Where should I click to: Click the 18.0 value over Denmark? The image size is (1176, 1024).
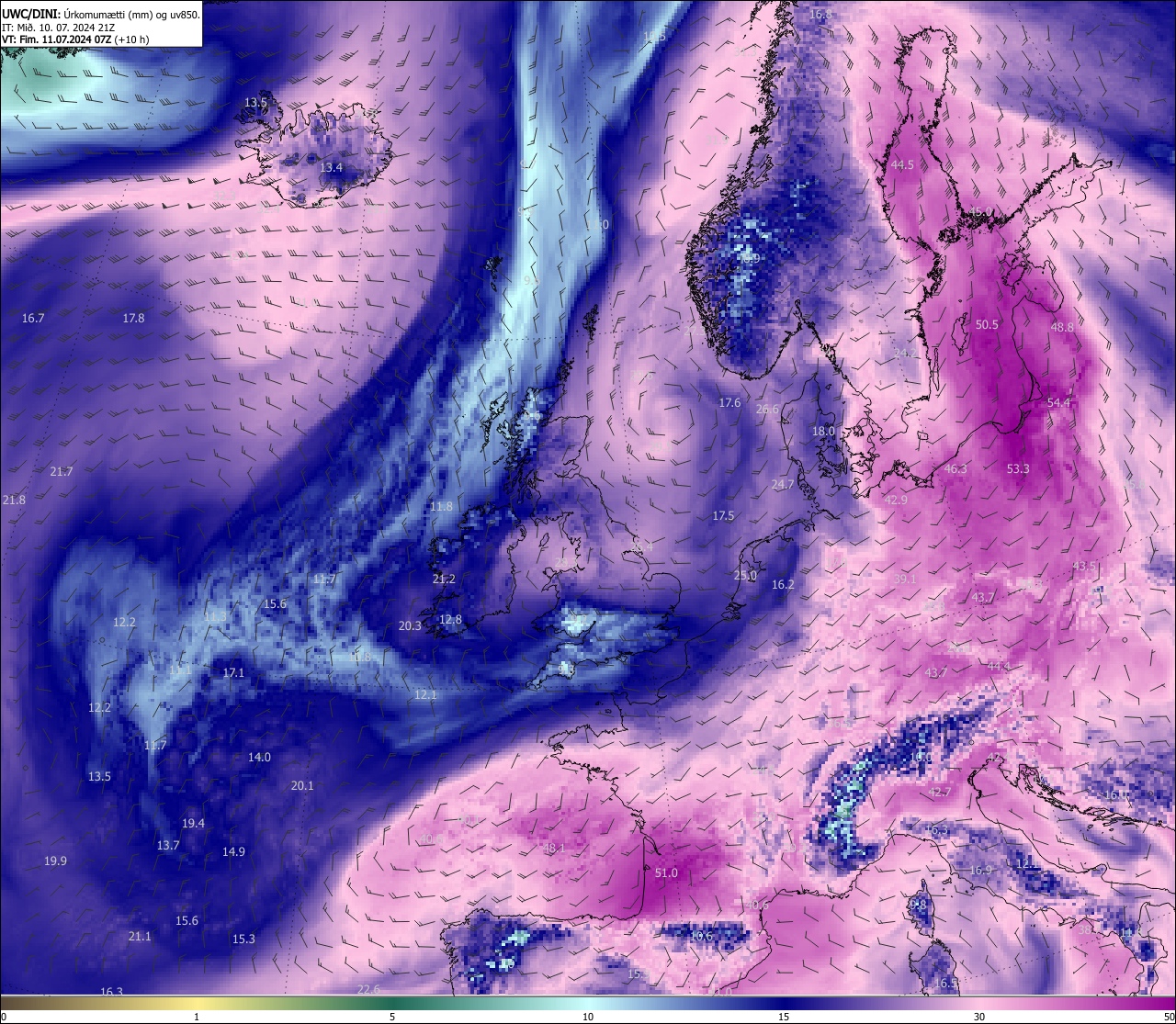(823, 431)
